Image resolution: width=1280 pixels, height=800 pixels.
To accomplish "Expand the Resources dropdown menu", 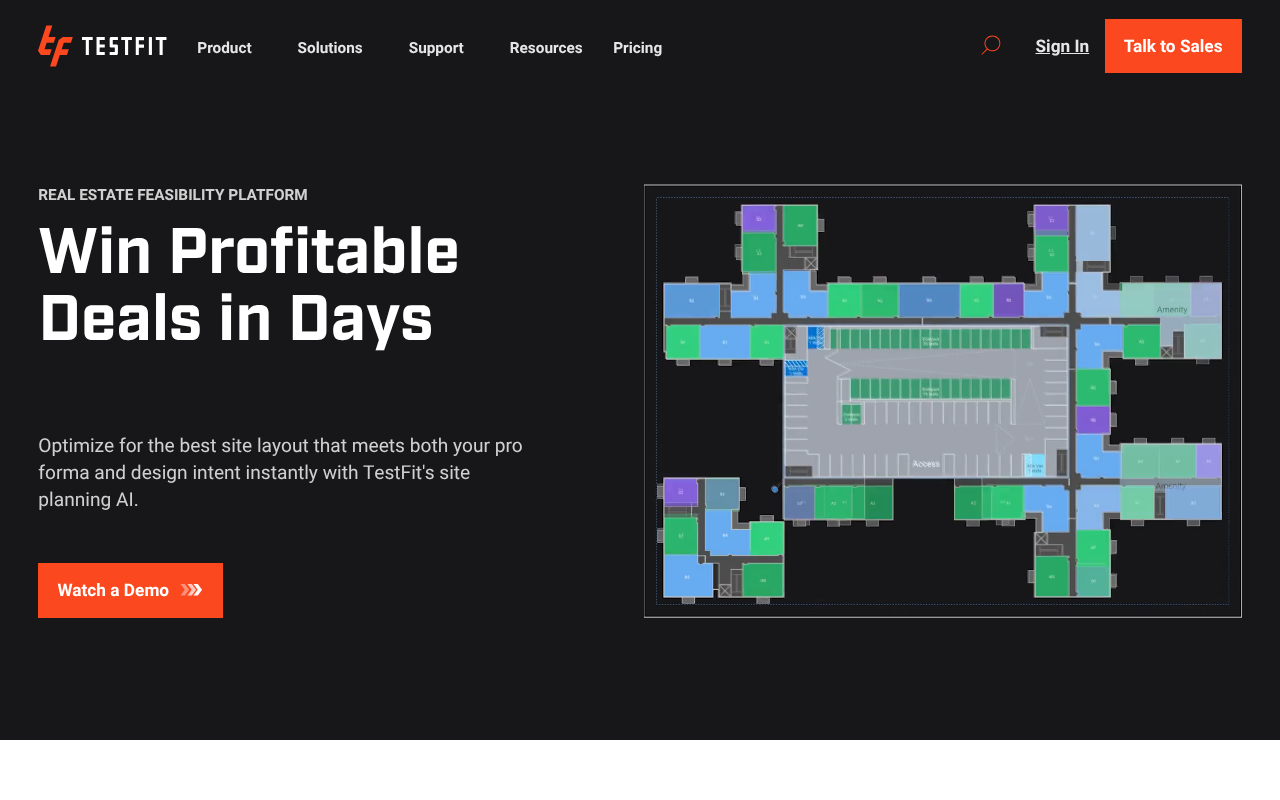I will [546, 47].
